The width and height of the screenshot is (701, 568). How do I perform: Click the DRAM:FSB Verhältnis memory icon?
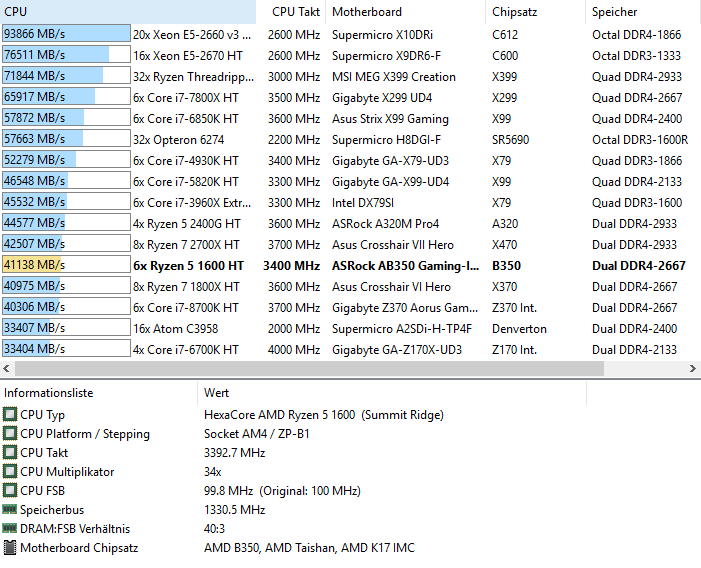point(9,528)
